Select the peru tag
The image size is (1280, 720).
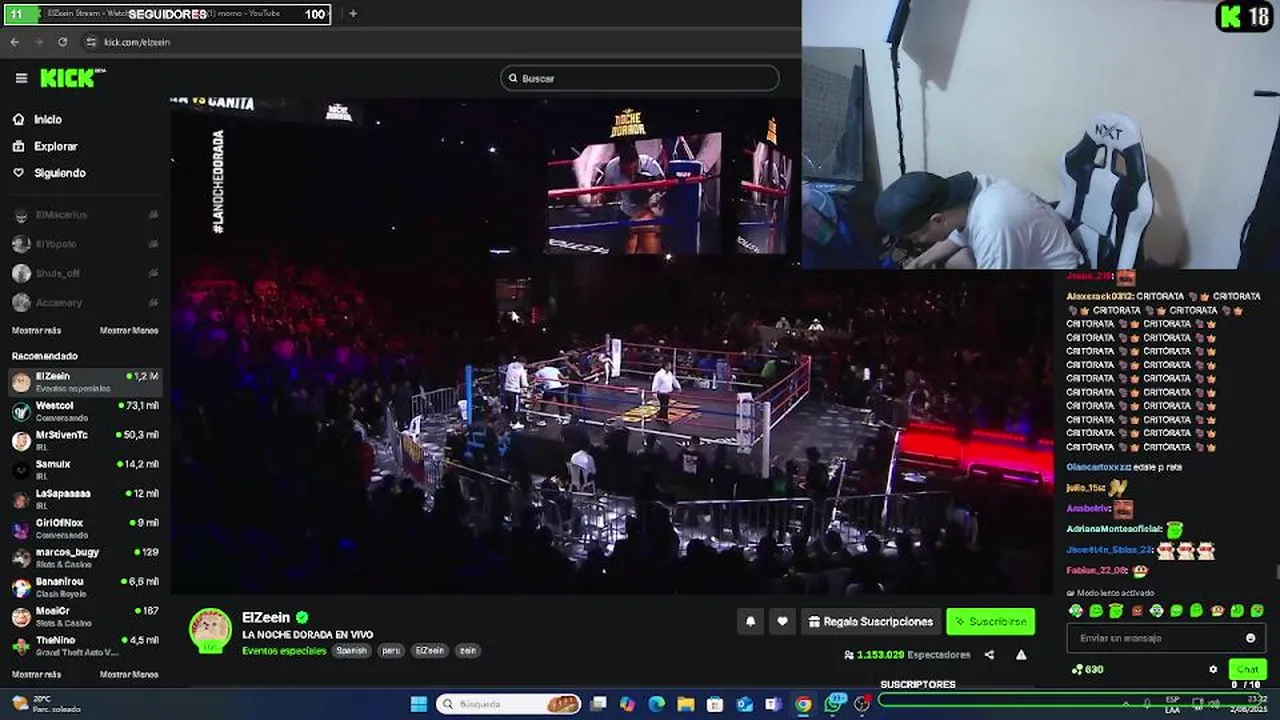pos(391,650)
